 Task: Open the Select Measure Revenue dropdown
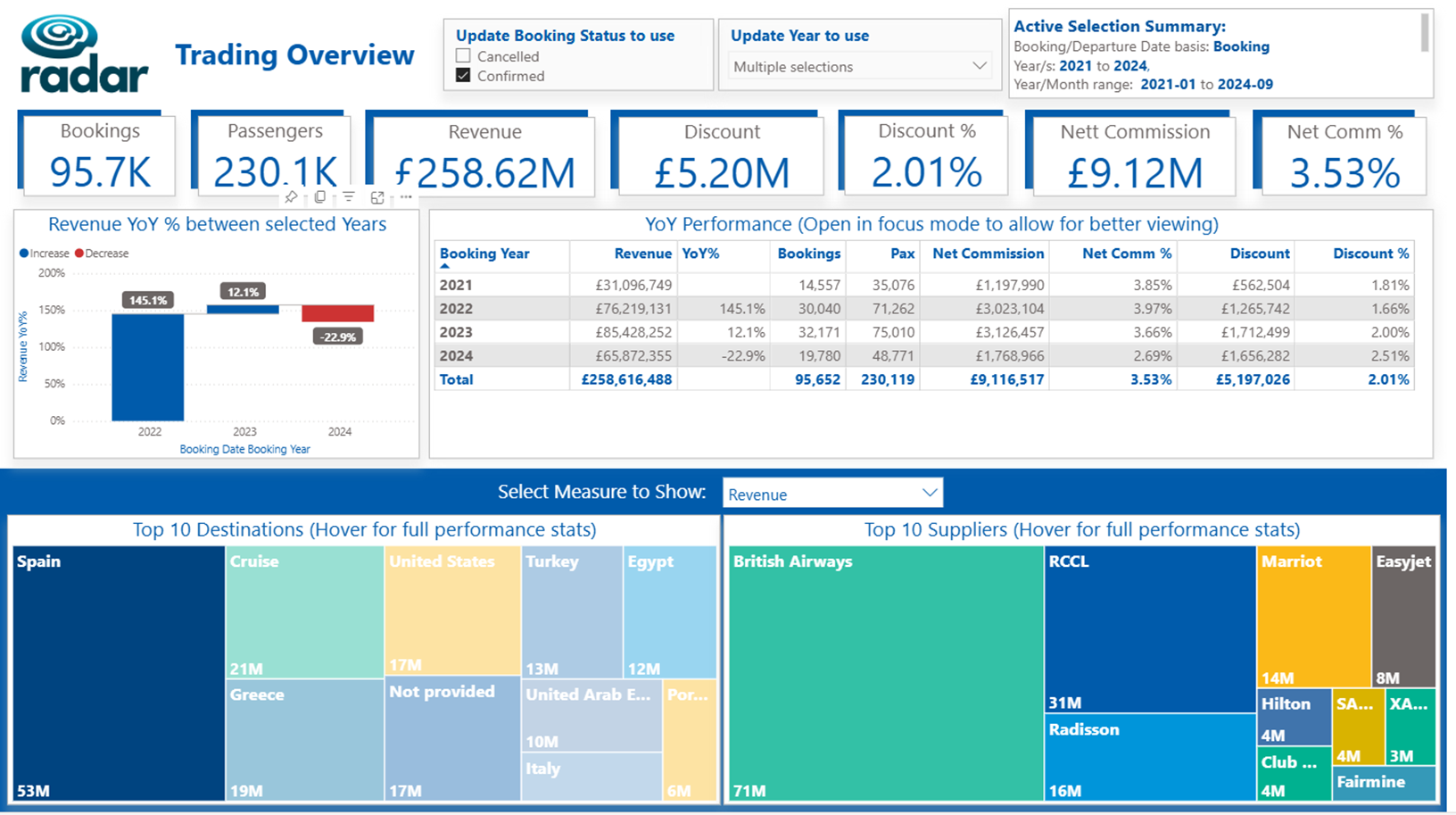point(930,493)
